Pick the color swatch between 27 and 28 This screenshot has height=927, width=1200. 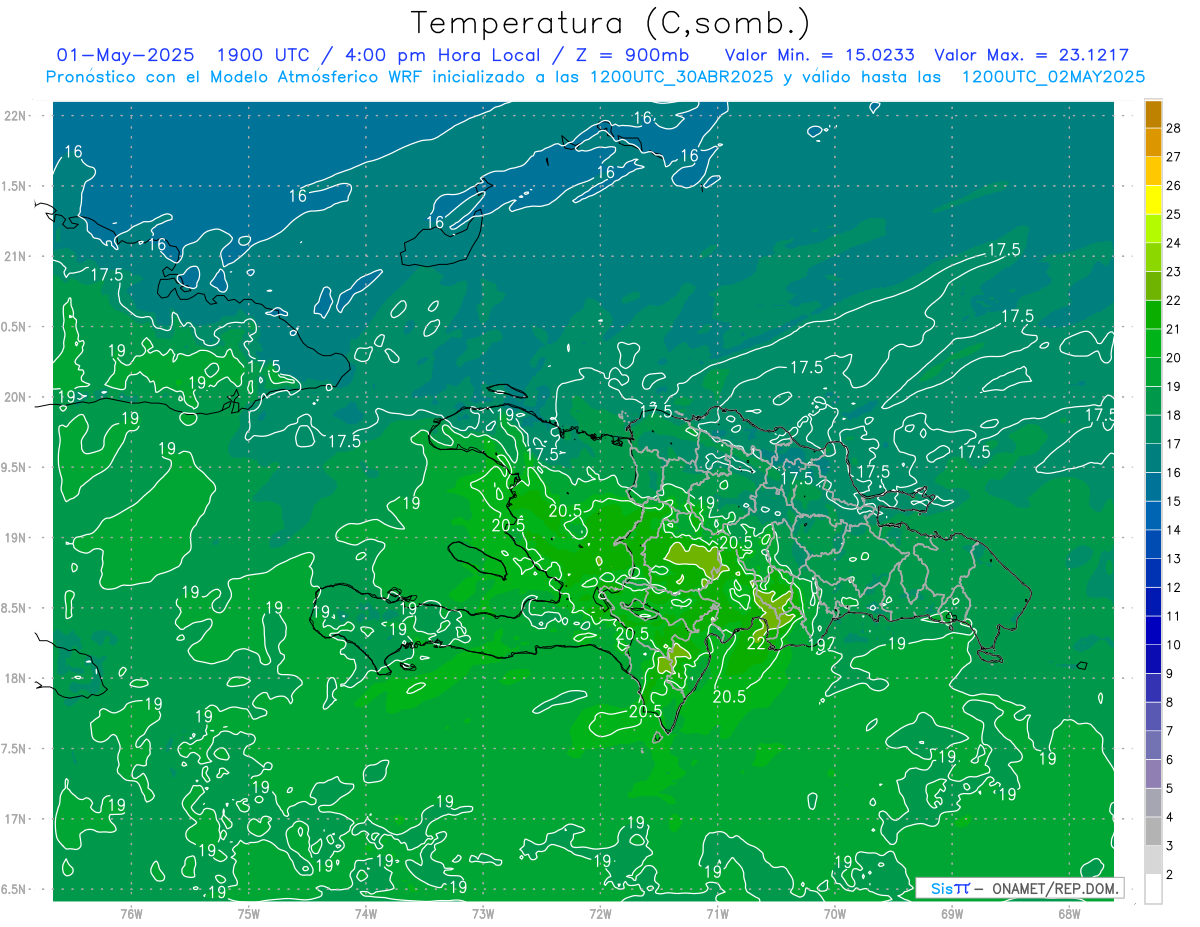[1153, 142]
